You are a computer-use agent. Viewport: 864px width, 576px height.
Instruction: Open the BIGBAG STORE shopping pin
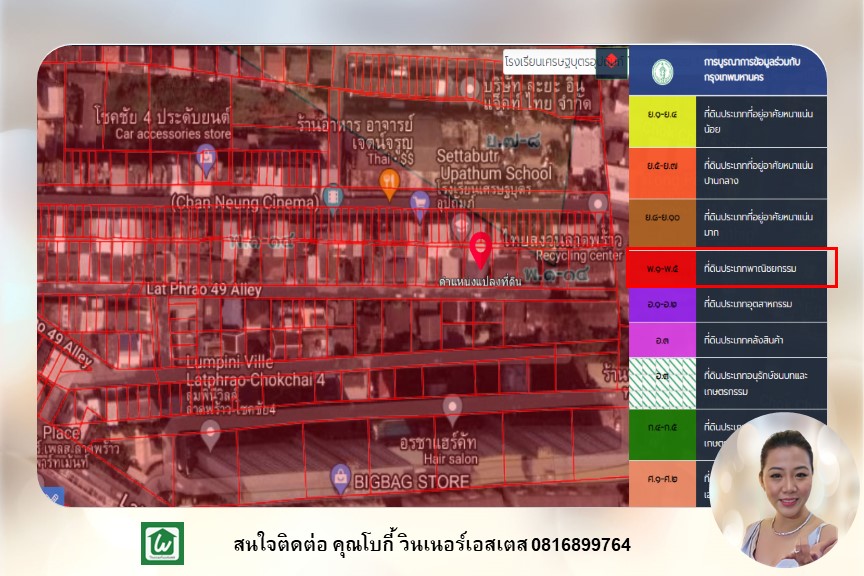341,477
